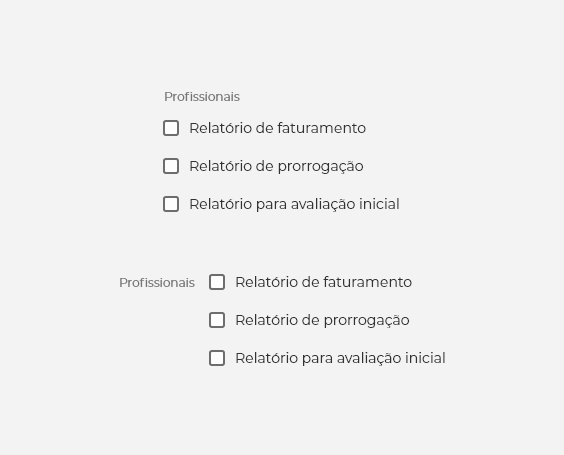The image size is (564, 455).
Task: Select last checkbox of the upper Profissionais list
Action: (171, 204)
